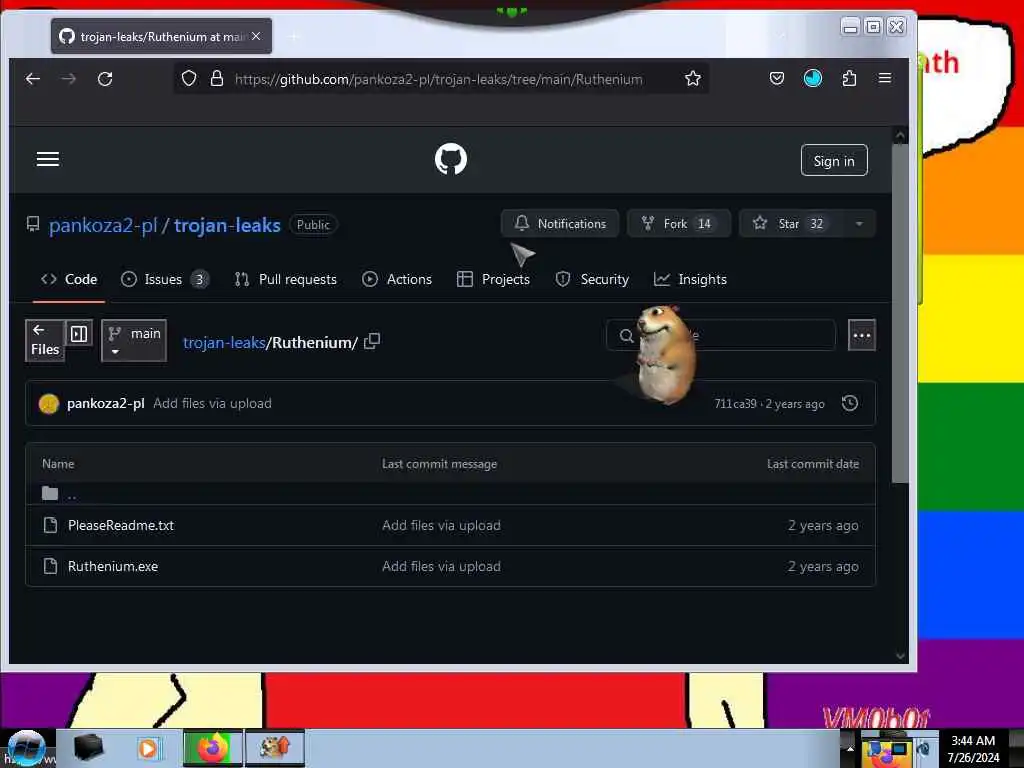Open the extensions puzzle icon

[x=849, y=79]
